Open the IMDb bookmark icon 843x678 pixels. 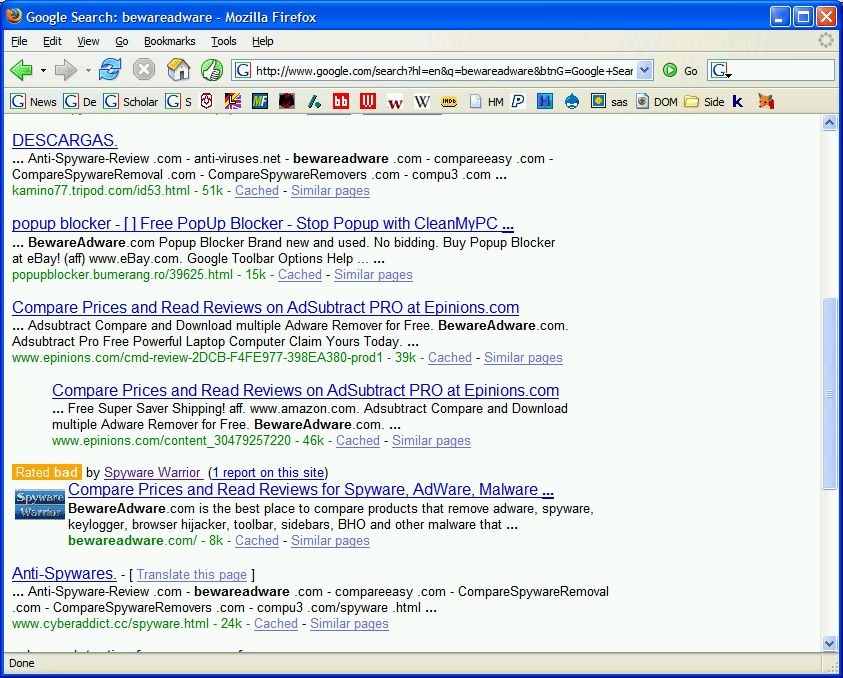[x=449, y=101]
